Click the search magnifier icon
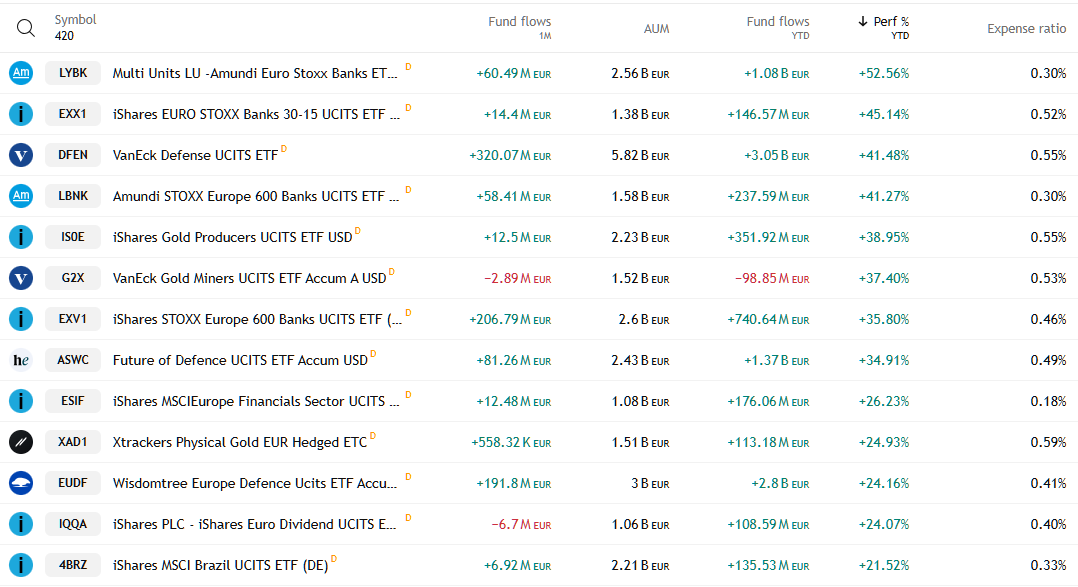Viewport: 1078px width, 587px height. tap(26, 28)
